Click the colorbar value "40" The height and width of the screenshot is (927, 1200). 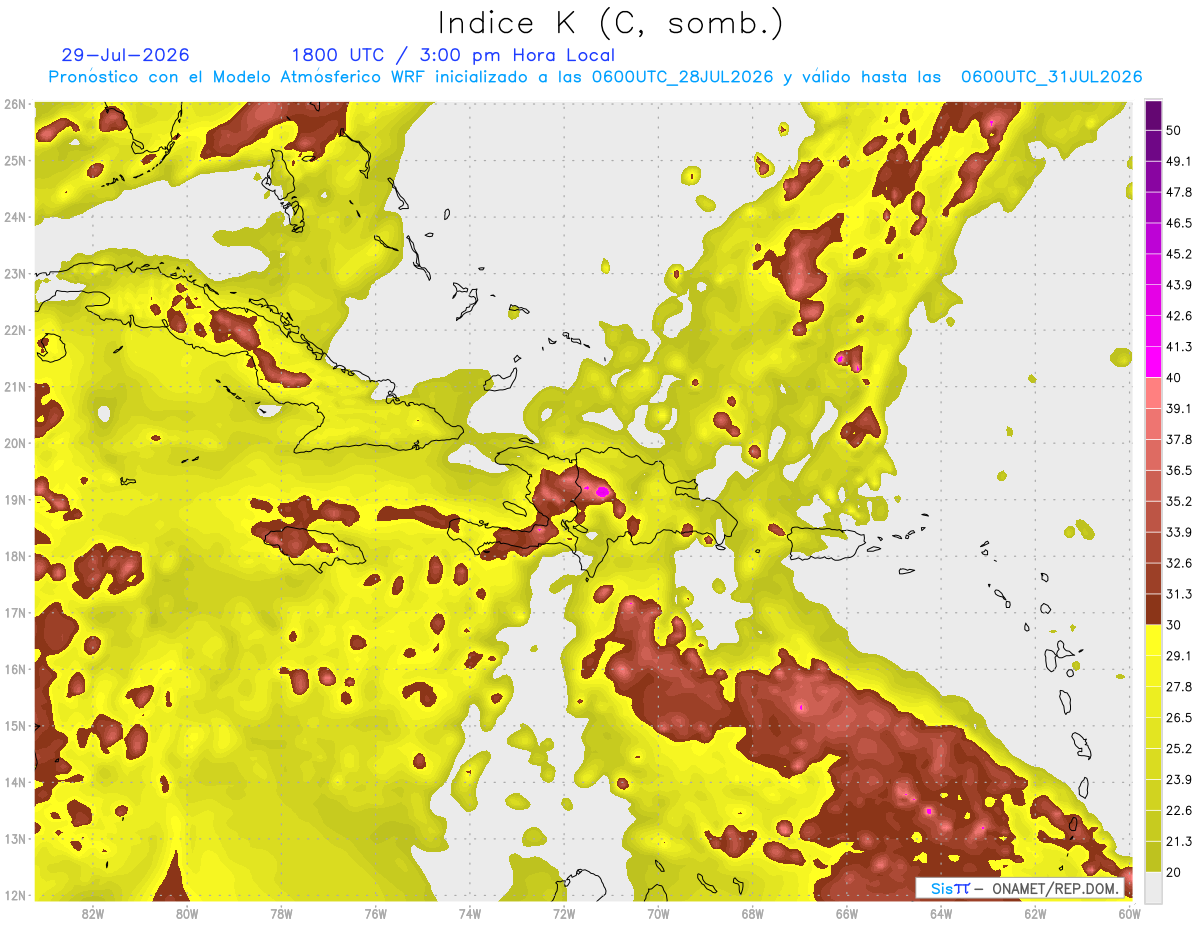coord(1175,377)
